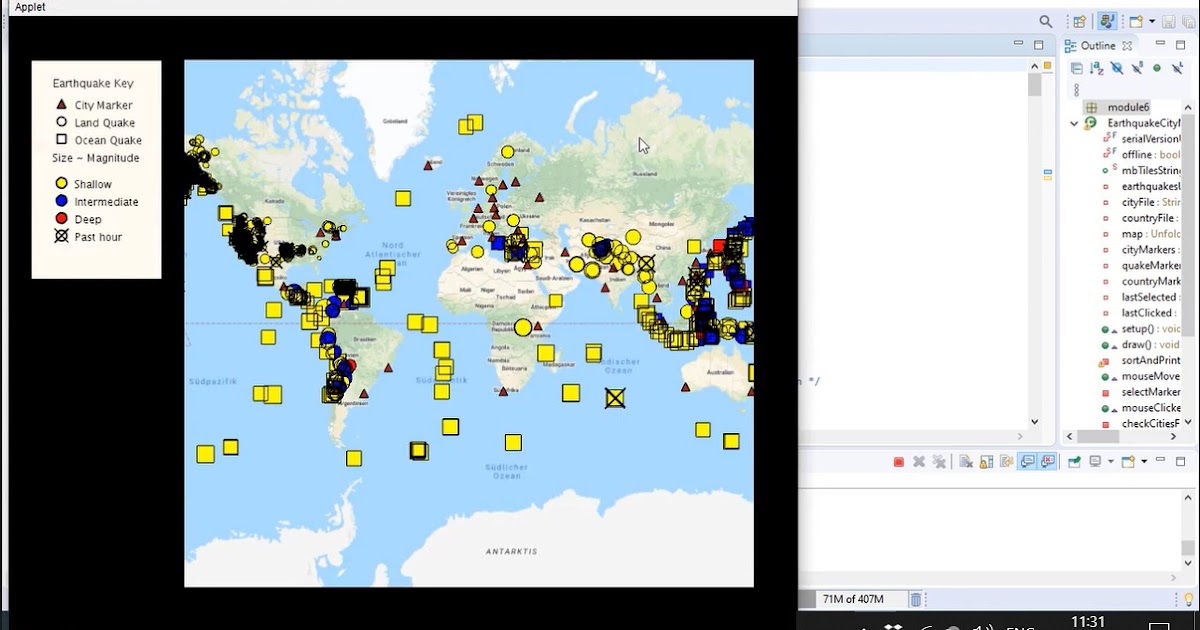
Task: Open the new wizard dropdown arrow
Action: tap(1152, 21)
